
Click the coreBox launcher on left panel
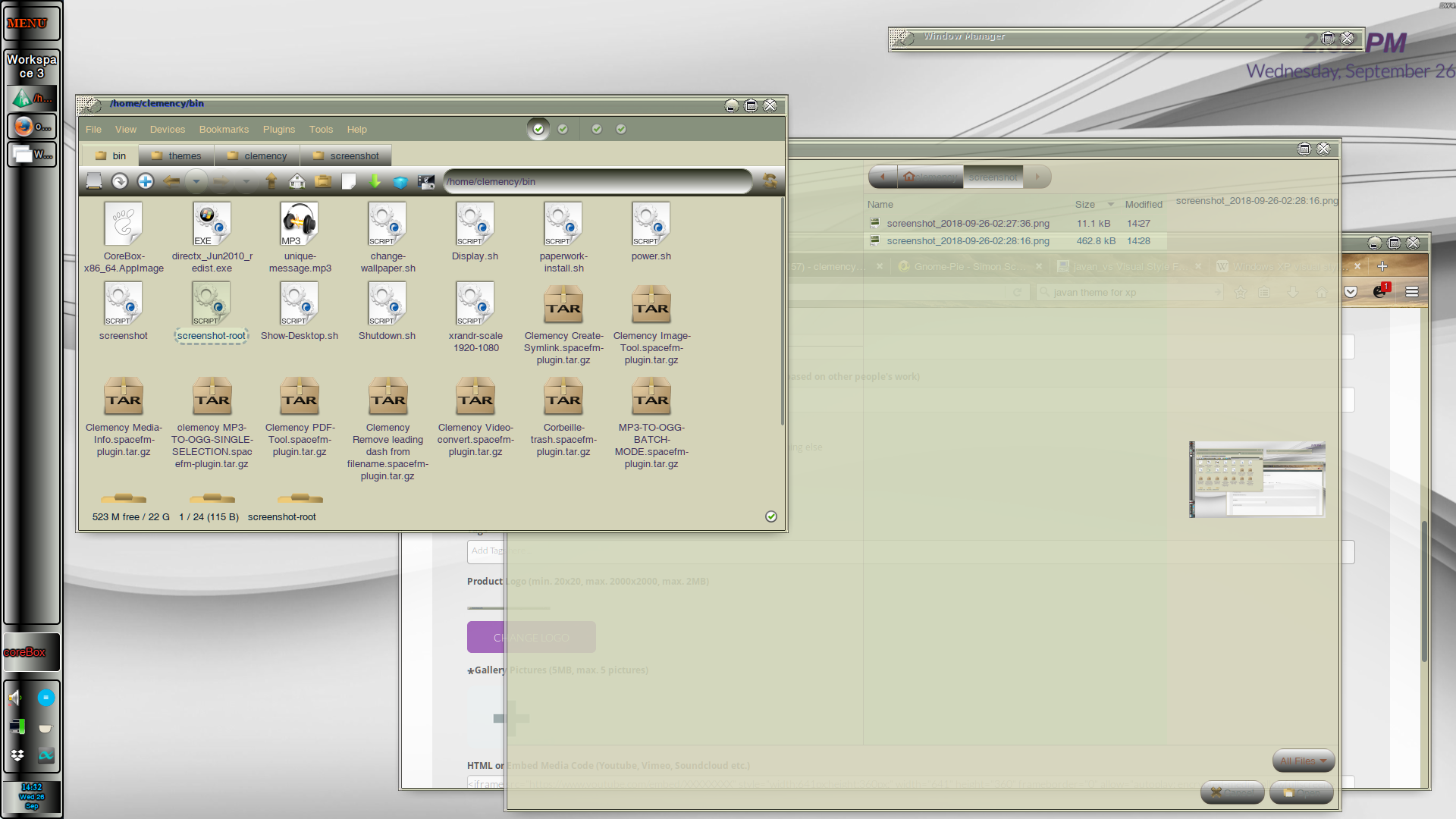pos(30,652)
